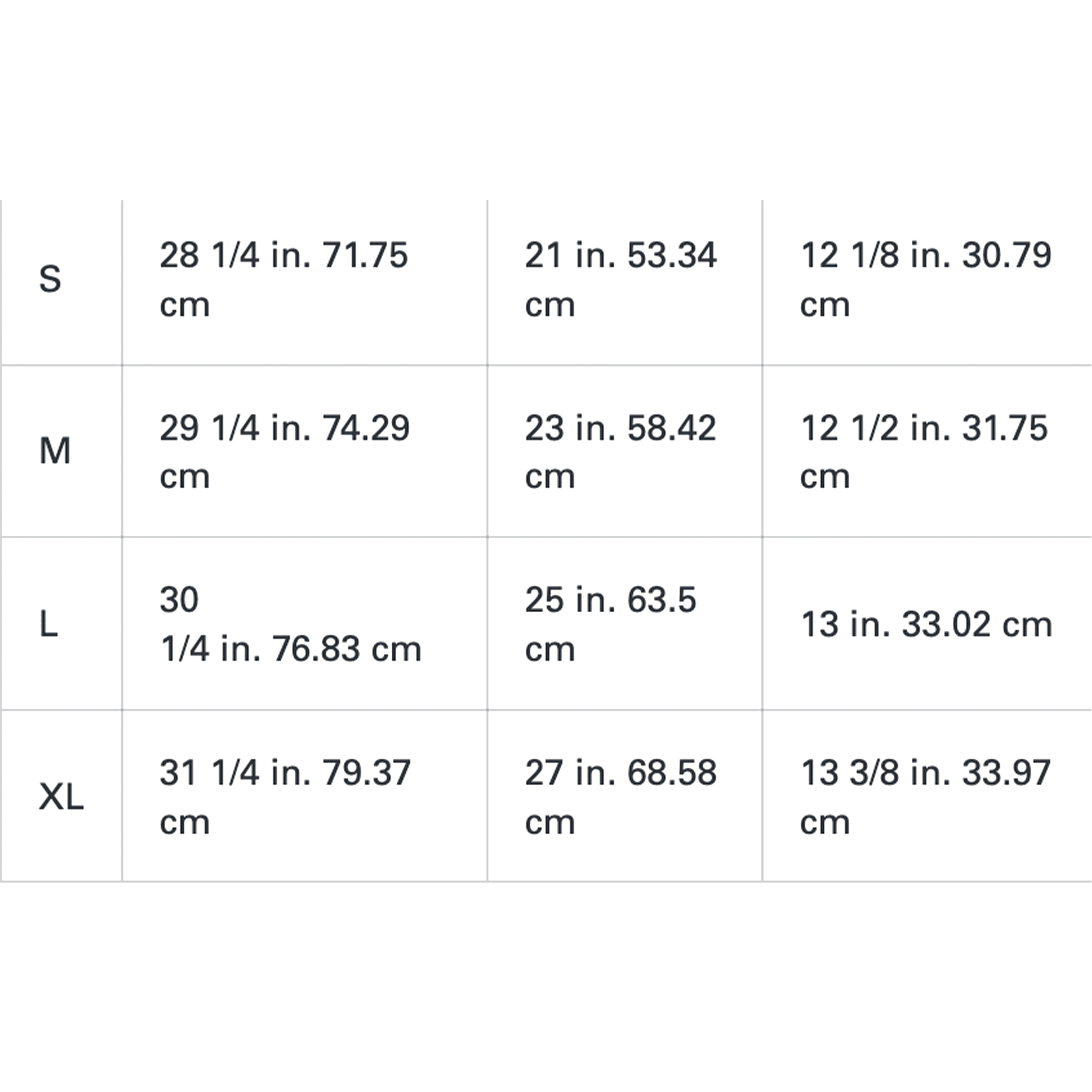
Task: Select the XL size row label
Action: 61,797
